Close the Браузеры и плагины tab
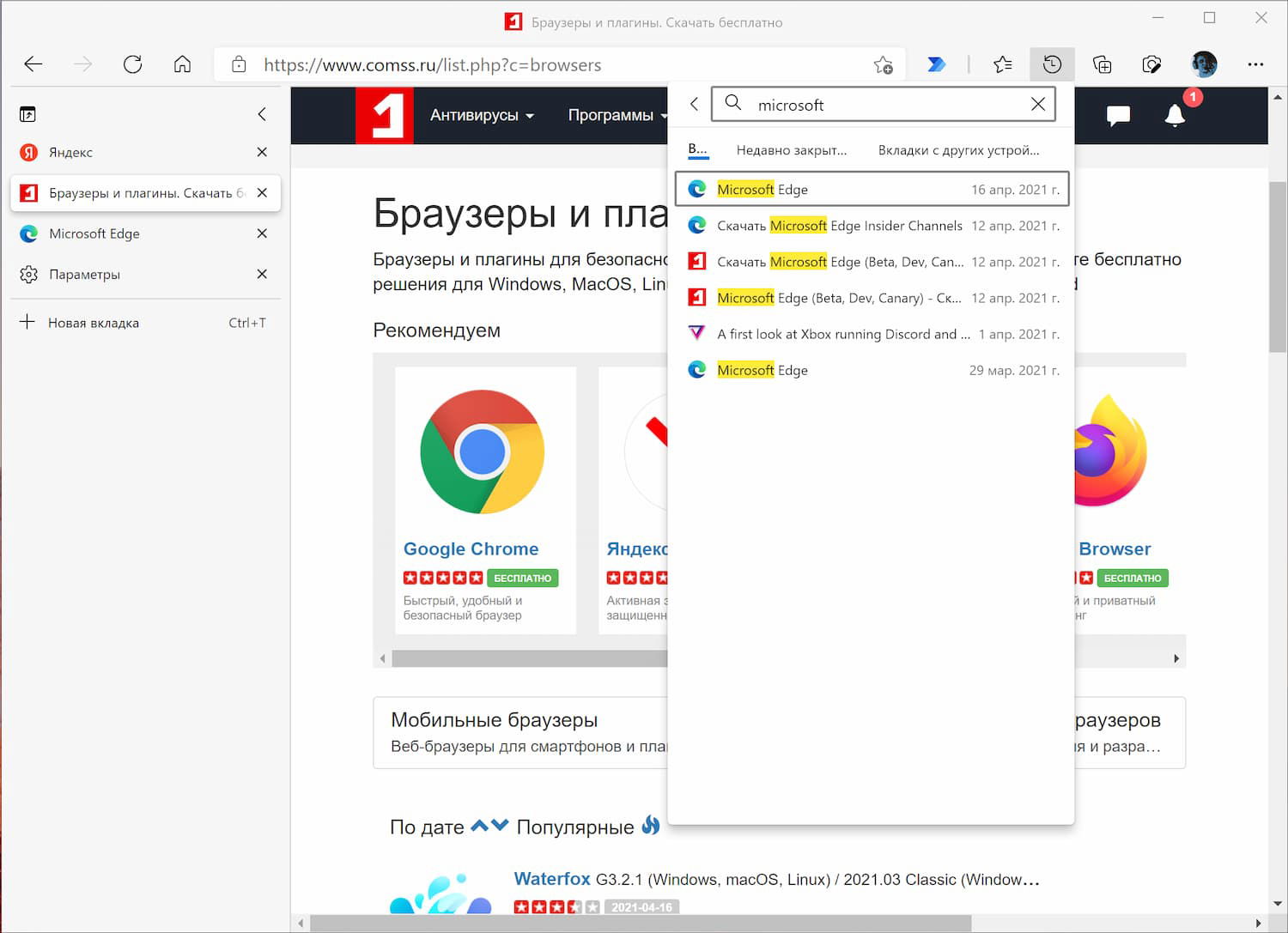The image size is (1288, 933). click(262, 193)
